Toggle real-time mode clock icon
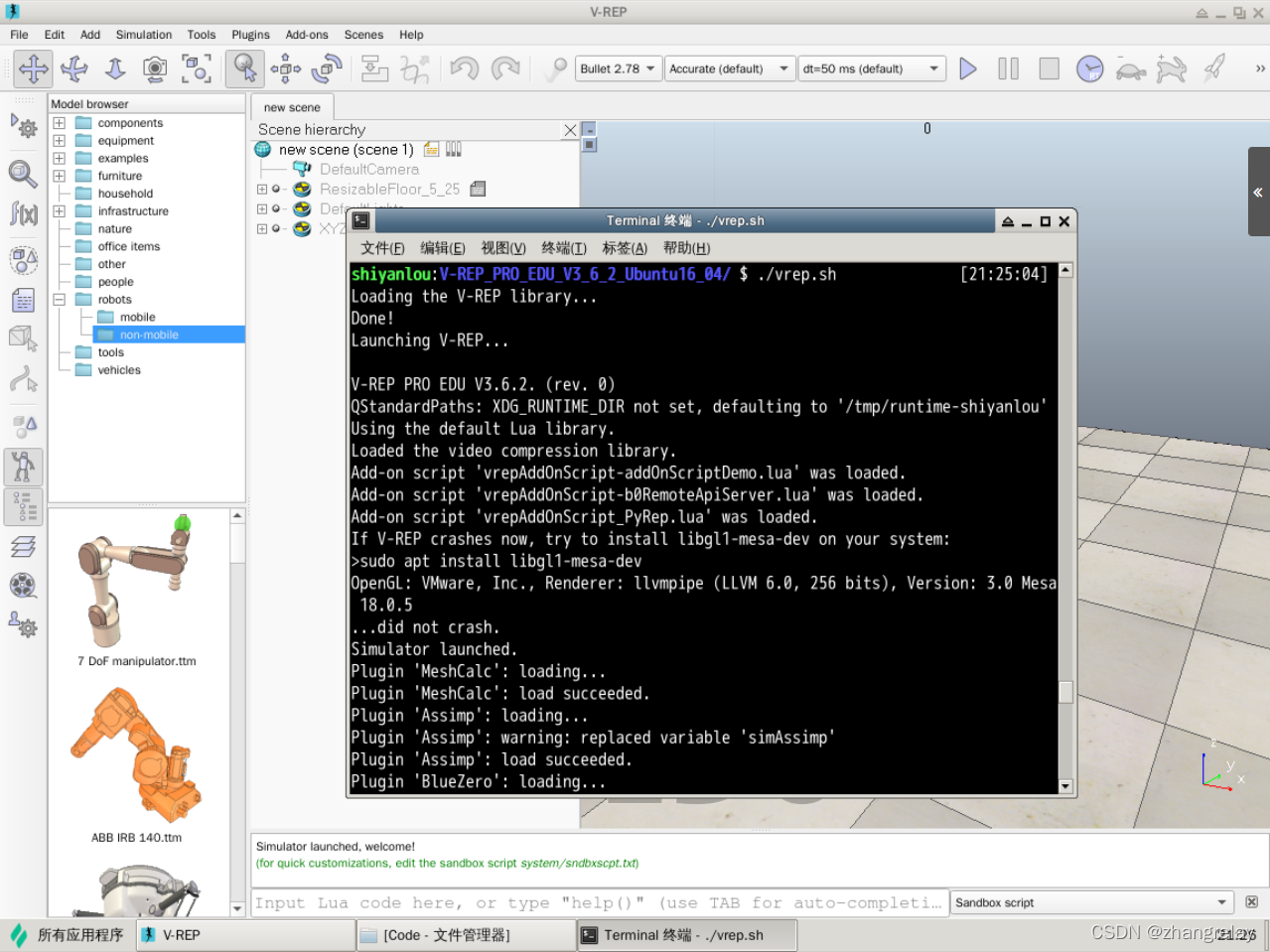Screen dimensions: 1270x952 pos(1090,68)
